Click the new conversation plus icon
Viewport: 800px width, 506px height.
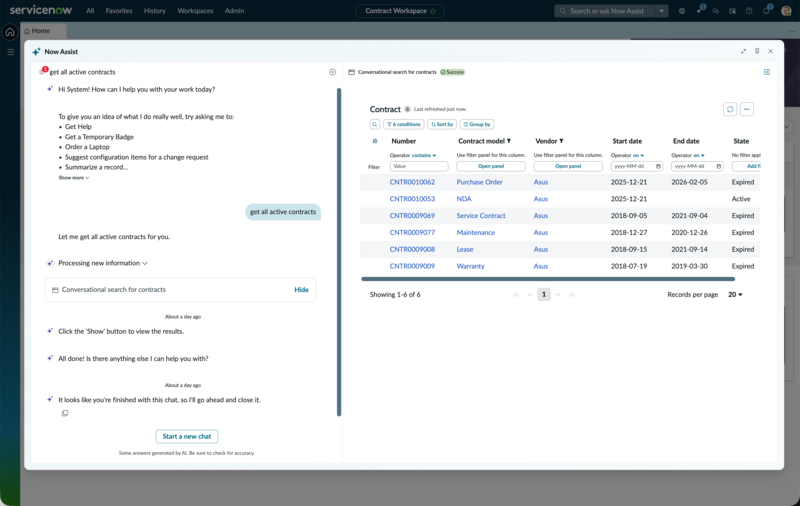click(333, 72)
